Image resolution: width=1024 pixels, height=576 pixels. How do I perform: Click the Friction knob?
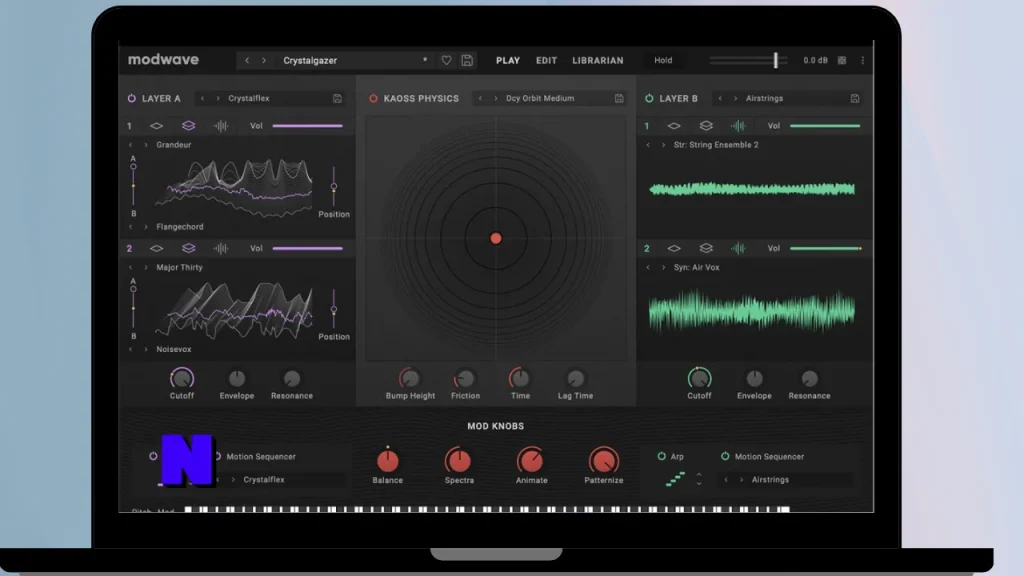pyautogui.click(x=465, y=379)
